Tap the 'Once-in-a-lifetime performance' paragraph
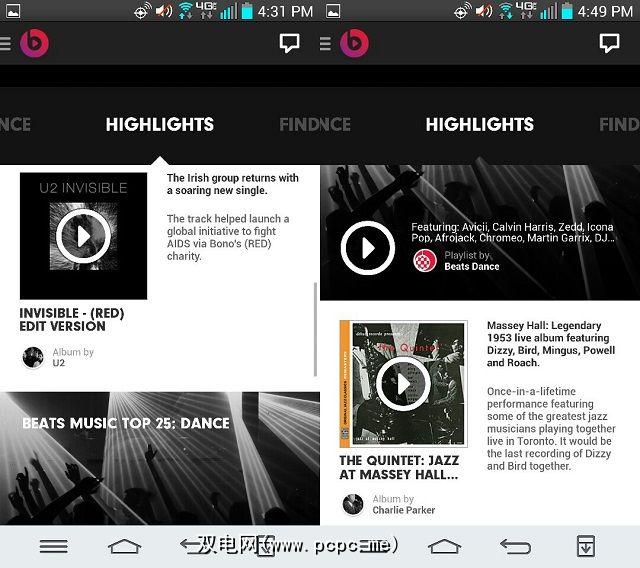Screen dimensions: 640x568 click(x=551, y=428)
